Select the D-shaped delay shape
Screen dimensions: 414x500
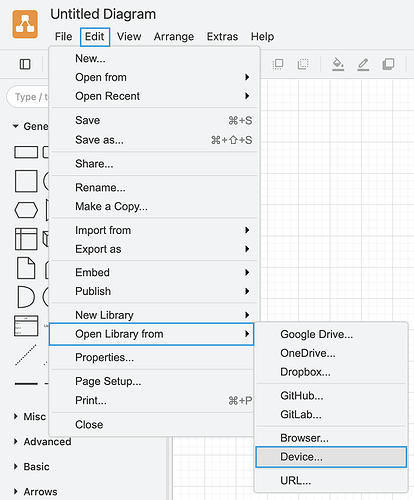click(26, 296)
